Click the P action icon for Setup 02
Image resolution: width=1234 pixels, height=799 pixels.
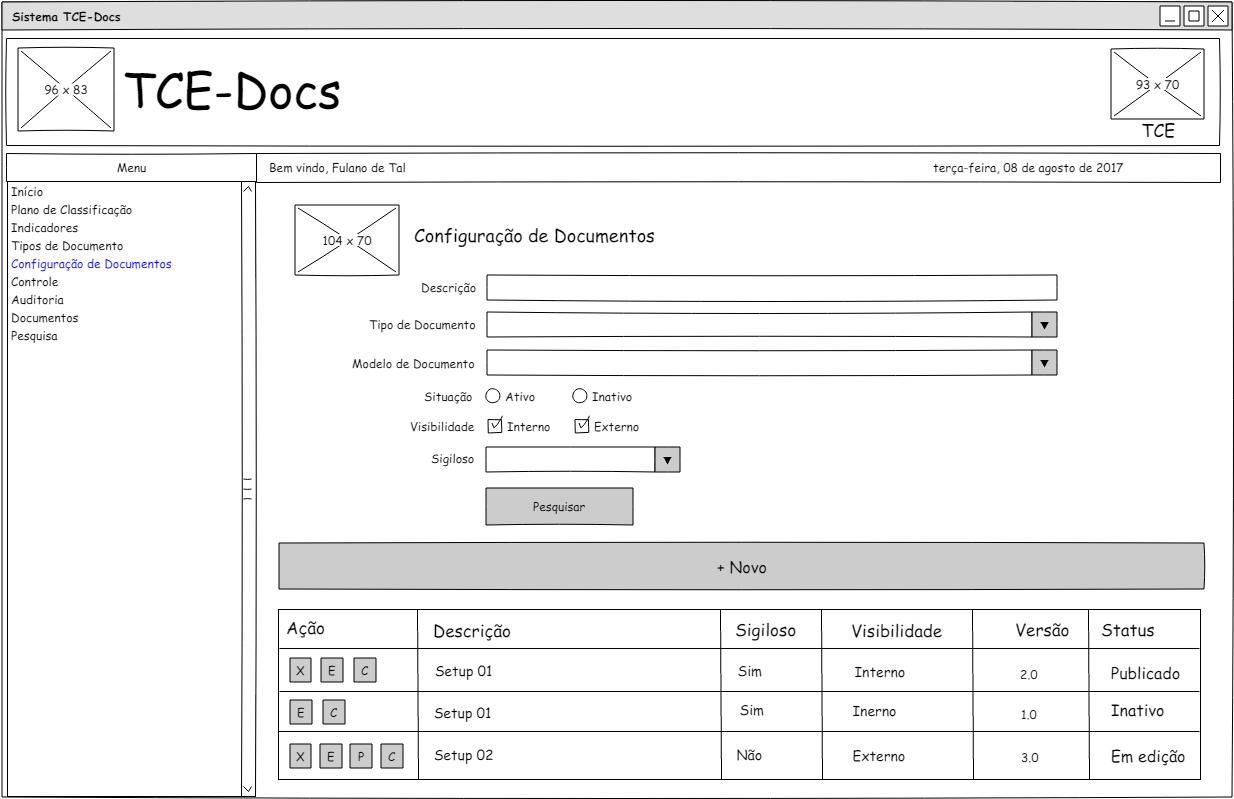click(x=361, y=756)
